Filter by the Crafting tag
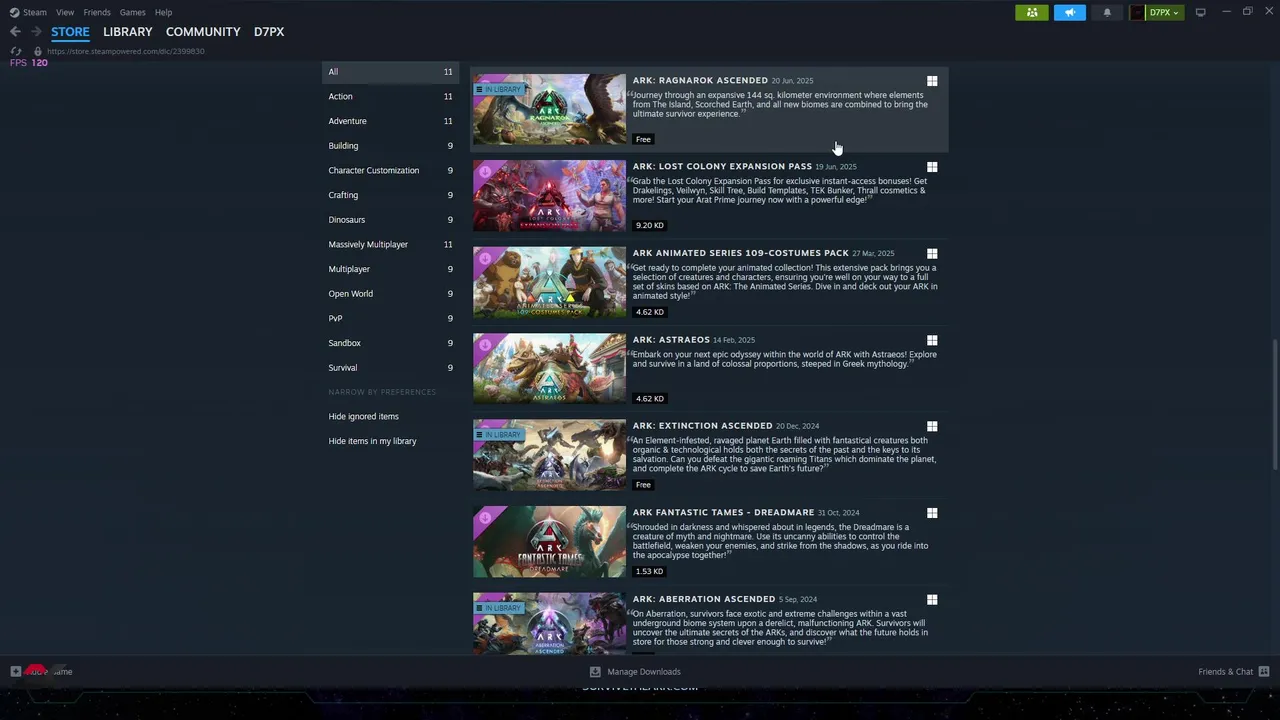This screenshot has height=720, width=1280. tap(390, 195)
